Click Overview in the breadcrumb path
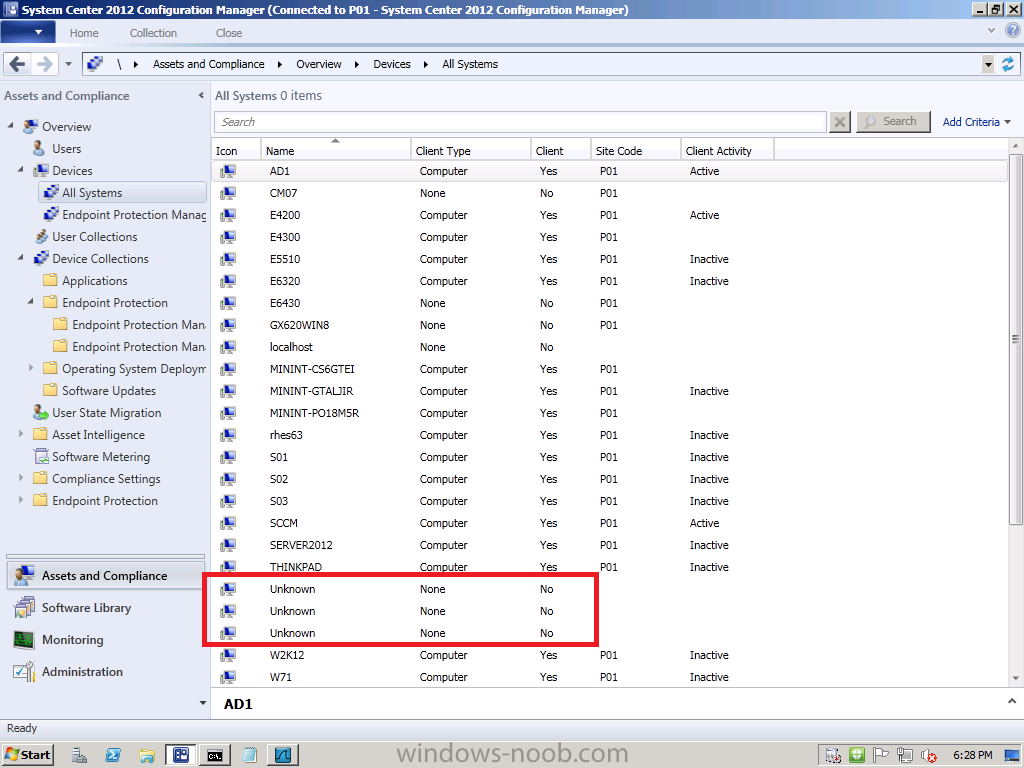 click(319, 64)
